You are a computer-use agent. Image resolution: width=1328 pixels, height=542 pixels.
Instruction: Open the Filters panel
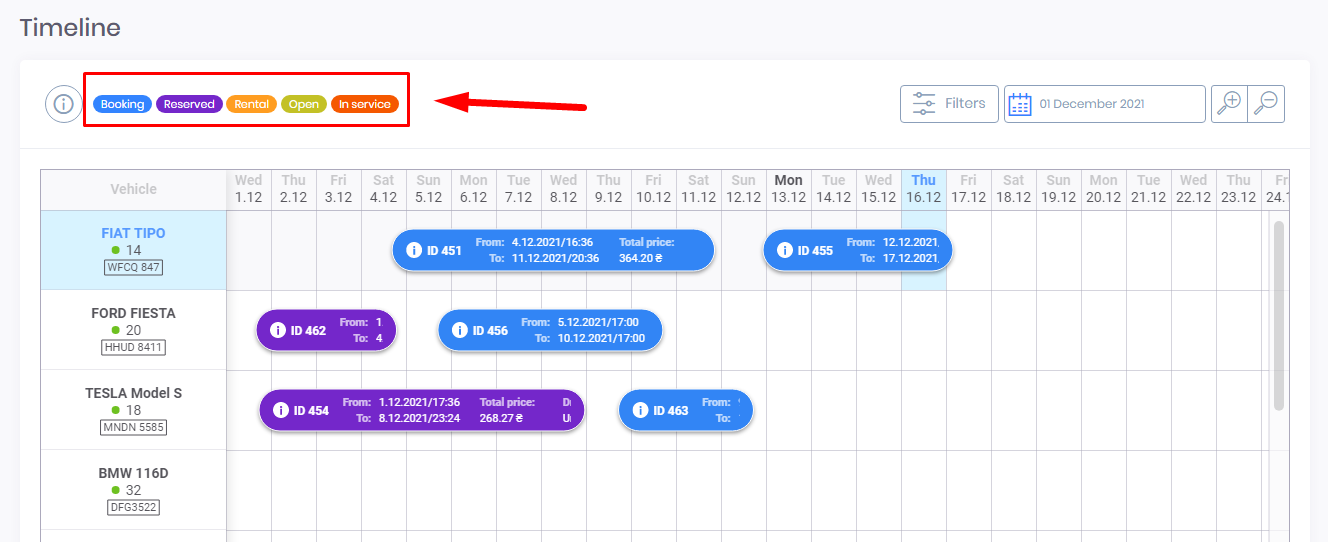tap(949, 104)
